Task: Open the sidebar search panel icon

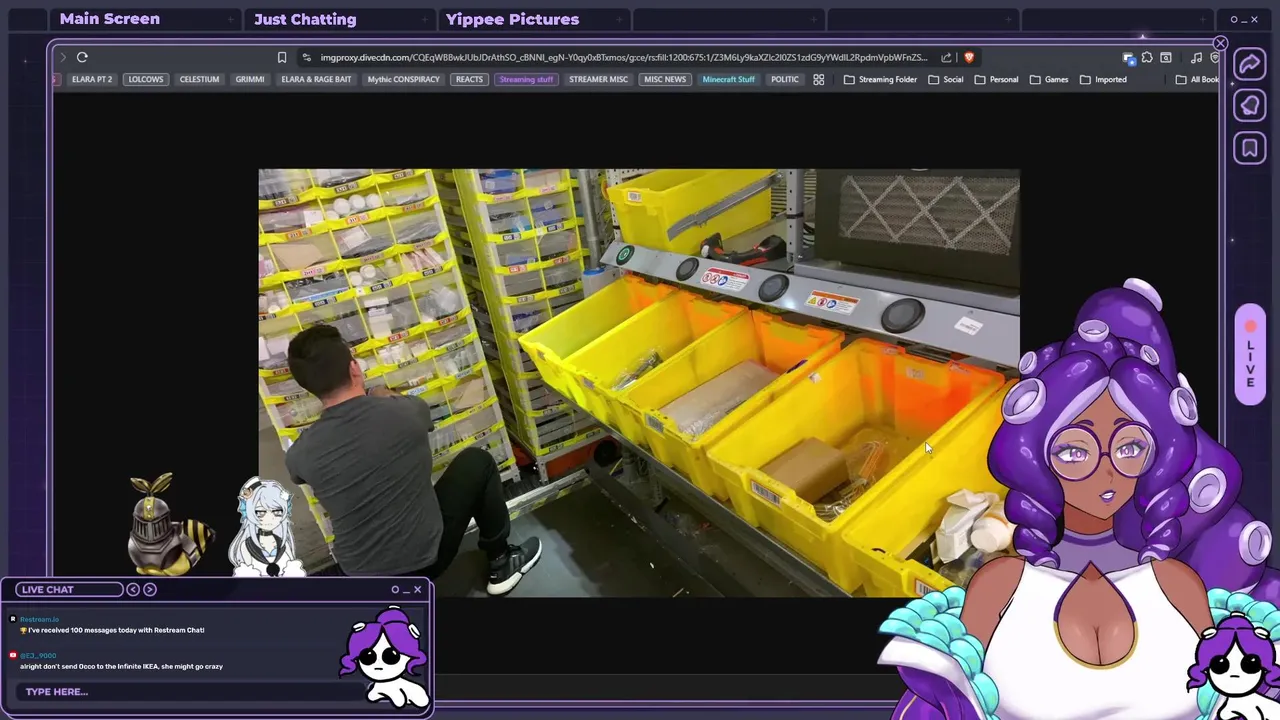Action: [x=1166, y=57]
